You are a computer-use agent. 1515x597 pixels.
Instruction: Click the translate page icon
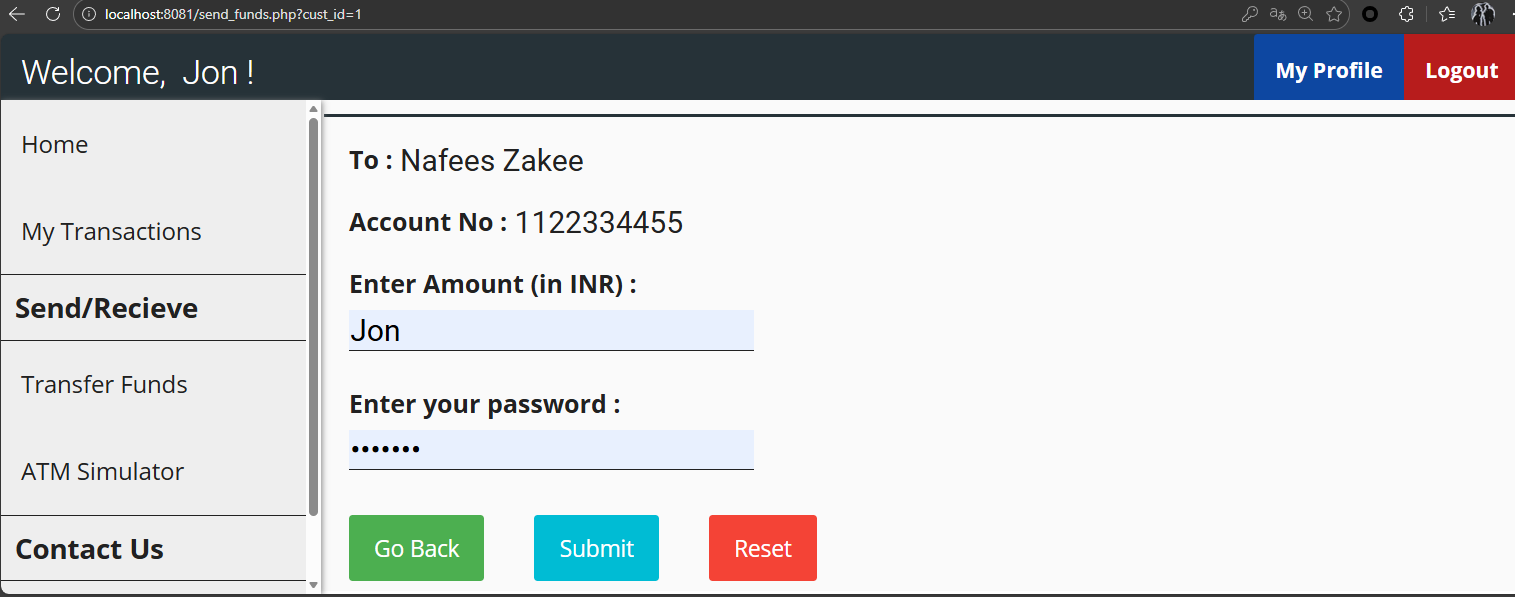click(1277, 14)
